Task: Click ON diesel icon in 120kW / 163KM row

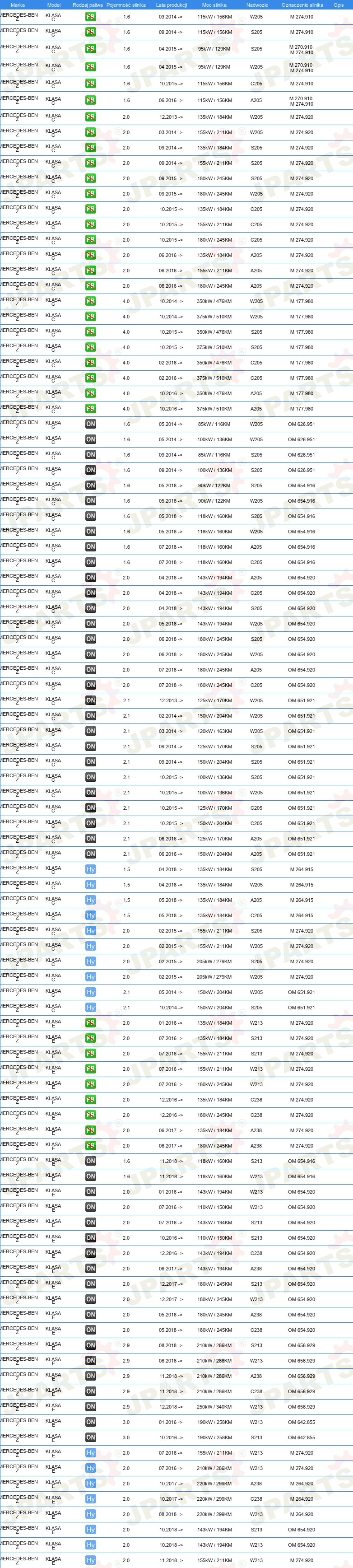Action: 90,731
